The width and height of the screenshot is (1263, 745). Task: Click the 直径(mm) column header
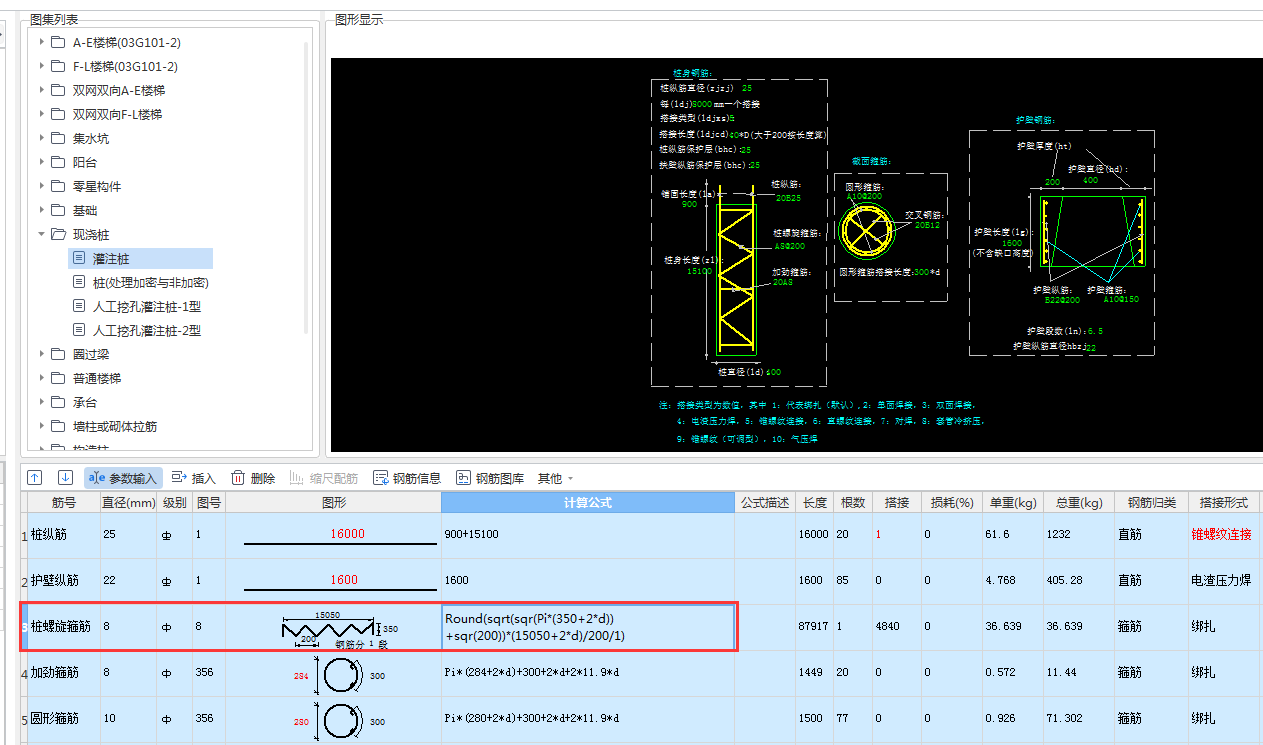129,503
